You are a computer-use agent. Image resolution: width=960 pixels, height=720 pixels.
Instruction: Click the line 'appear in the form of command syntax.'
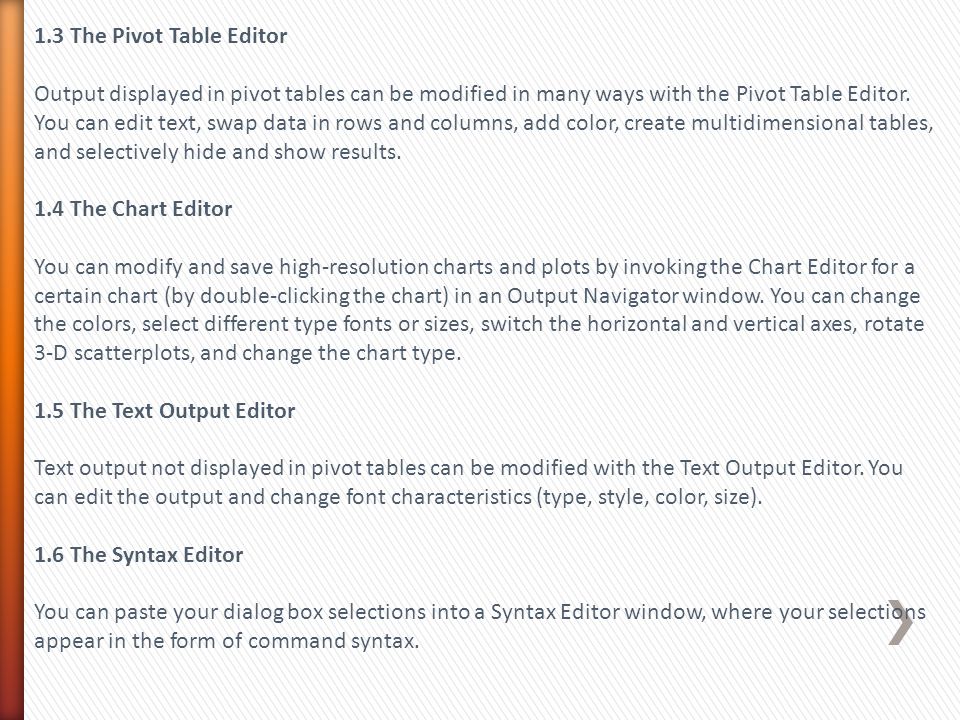(227, 641)
